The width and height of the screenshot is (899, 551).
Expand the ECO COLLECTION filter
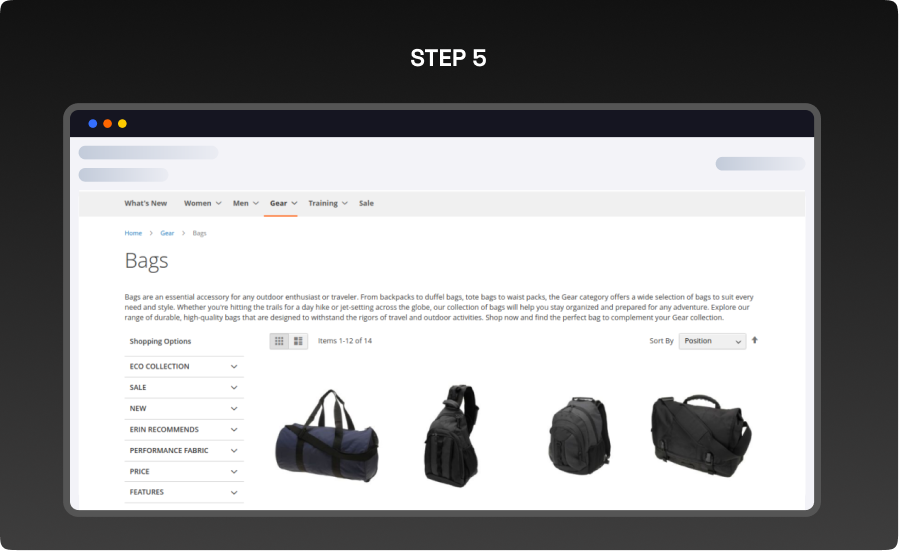coord(184,367)
